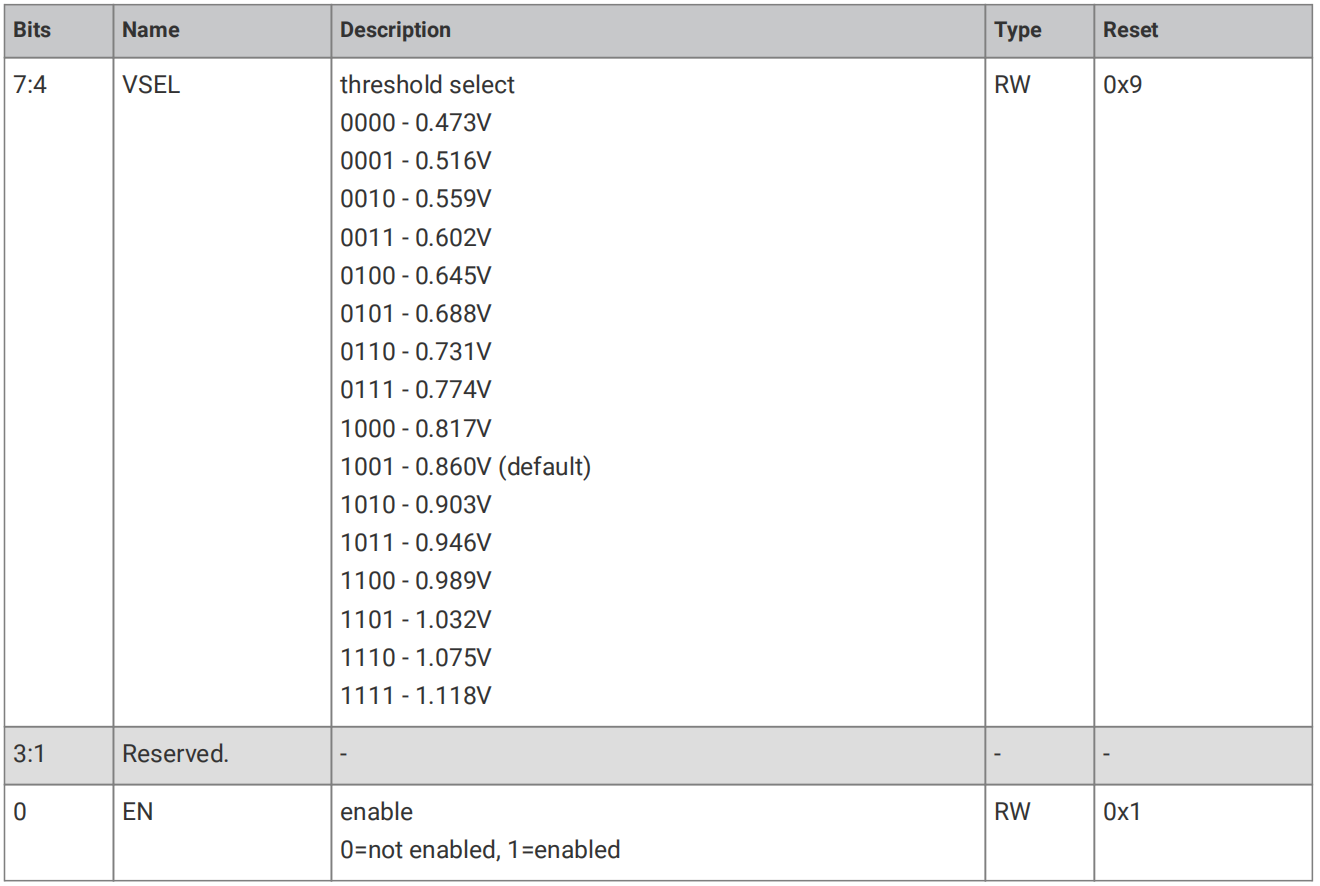This screenshot has height=886, width=1320.
Task: Click the '0=not enabled, 1=enabled' text
Action: [480, 850]
